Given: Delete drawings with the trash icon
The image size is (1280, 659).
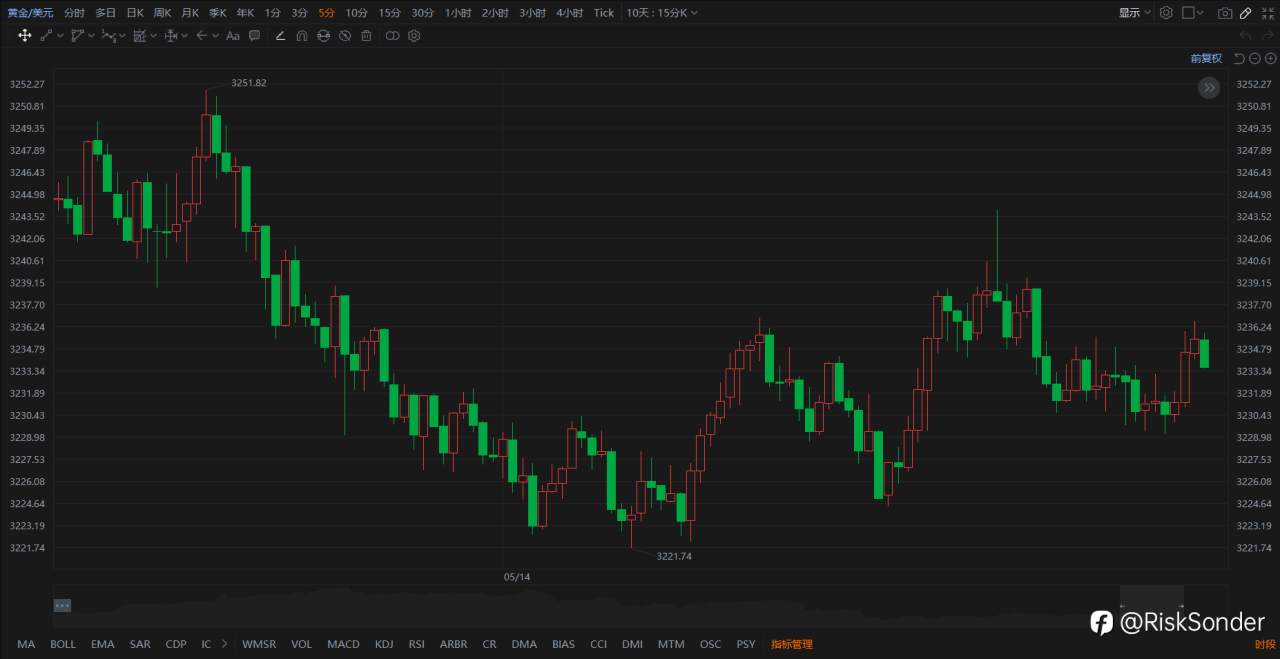Looking at the screenshot, I should tap(366, 36).
